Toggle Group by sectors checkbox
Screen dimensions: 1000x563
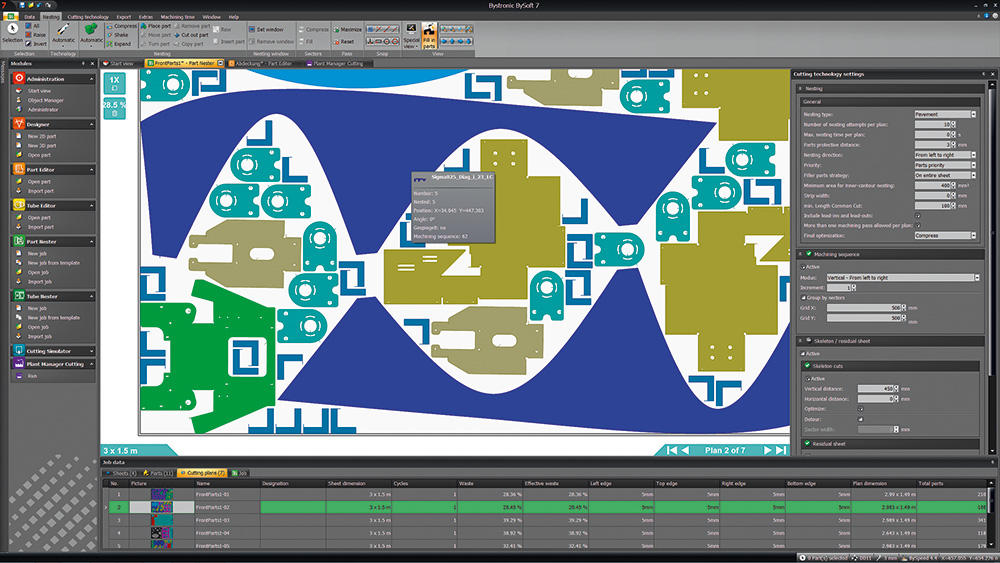[x=804, y=298]
